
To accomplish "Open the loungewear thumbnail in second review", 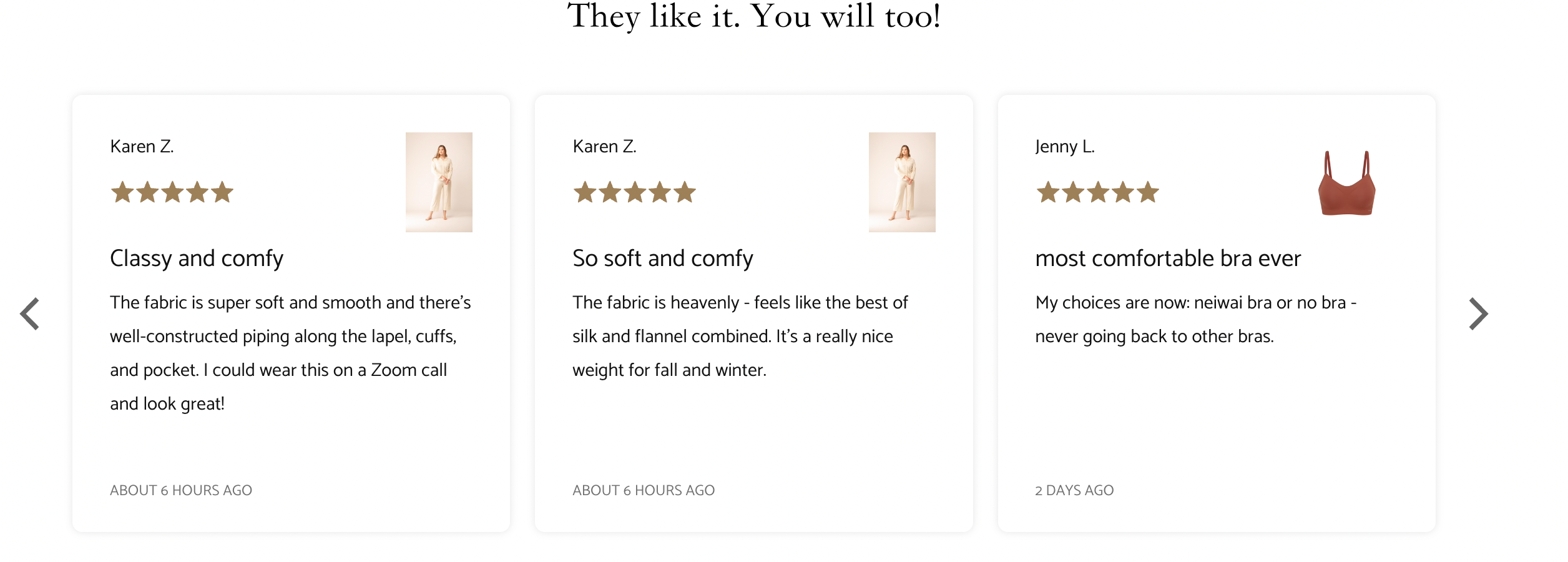I will coord(902,182).
